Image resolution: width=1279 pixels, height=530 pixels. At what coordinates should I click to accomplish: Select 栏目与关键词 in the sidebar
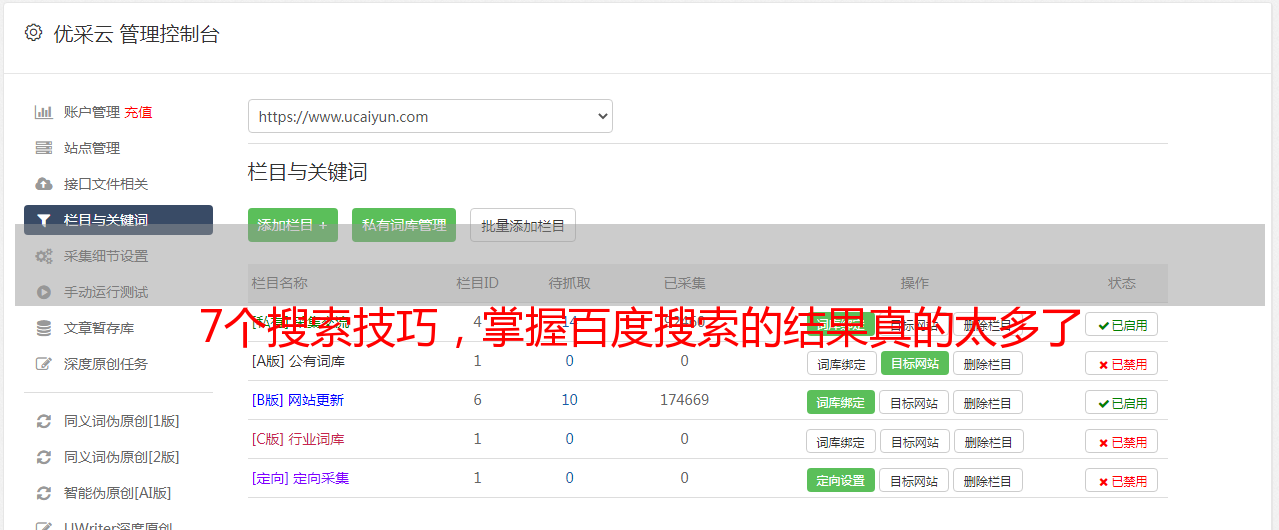coord(118,220)
